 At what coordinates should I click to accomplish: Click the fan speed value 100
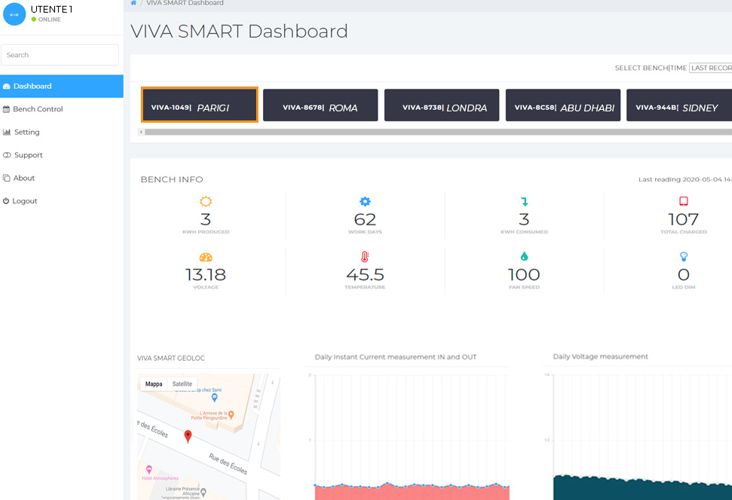pyautogui.click(x=524, y=275)
